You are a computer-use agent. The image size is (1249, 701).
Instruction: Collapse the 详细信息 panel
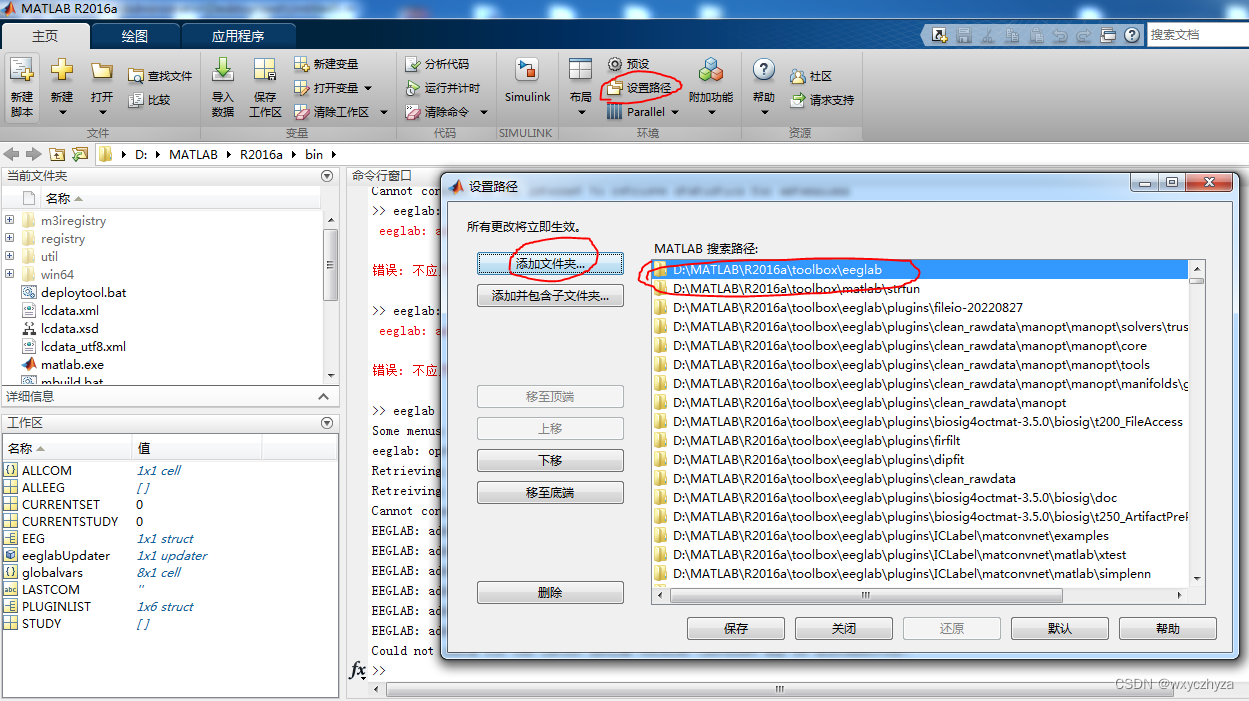coord(324,397)
